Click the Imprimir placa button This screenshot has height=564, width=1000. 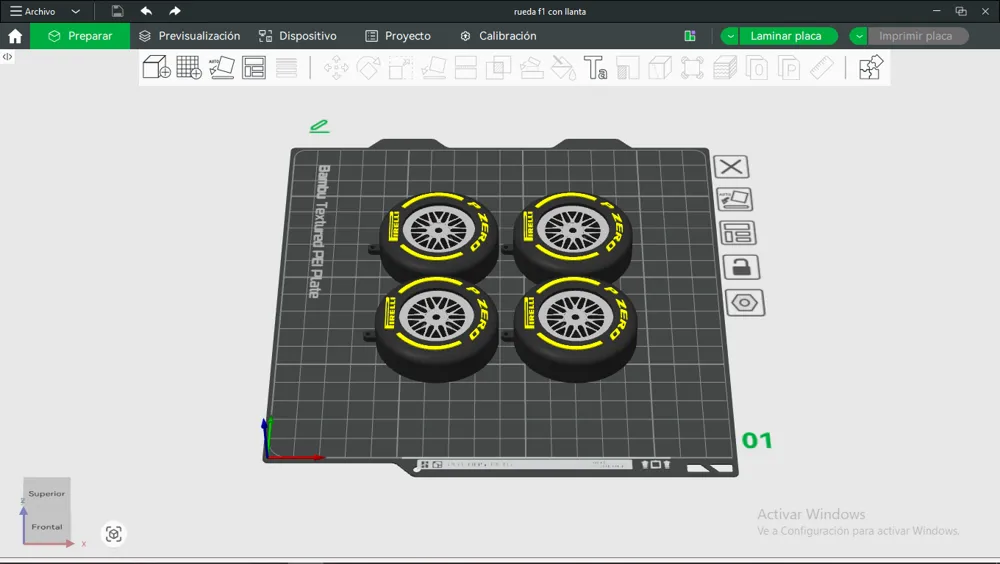(918, 36)
